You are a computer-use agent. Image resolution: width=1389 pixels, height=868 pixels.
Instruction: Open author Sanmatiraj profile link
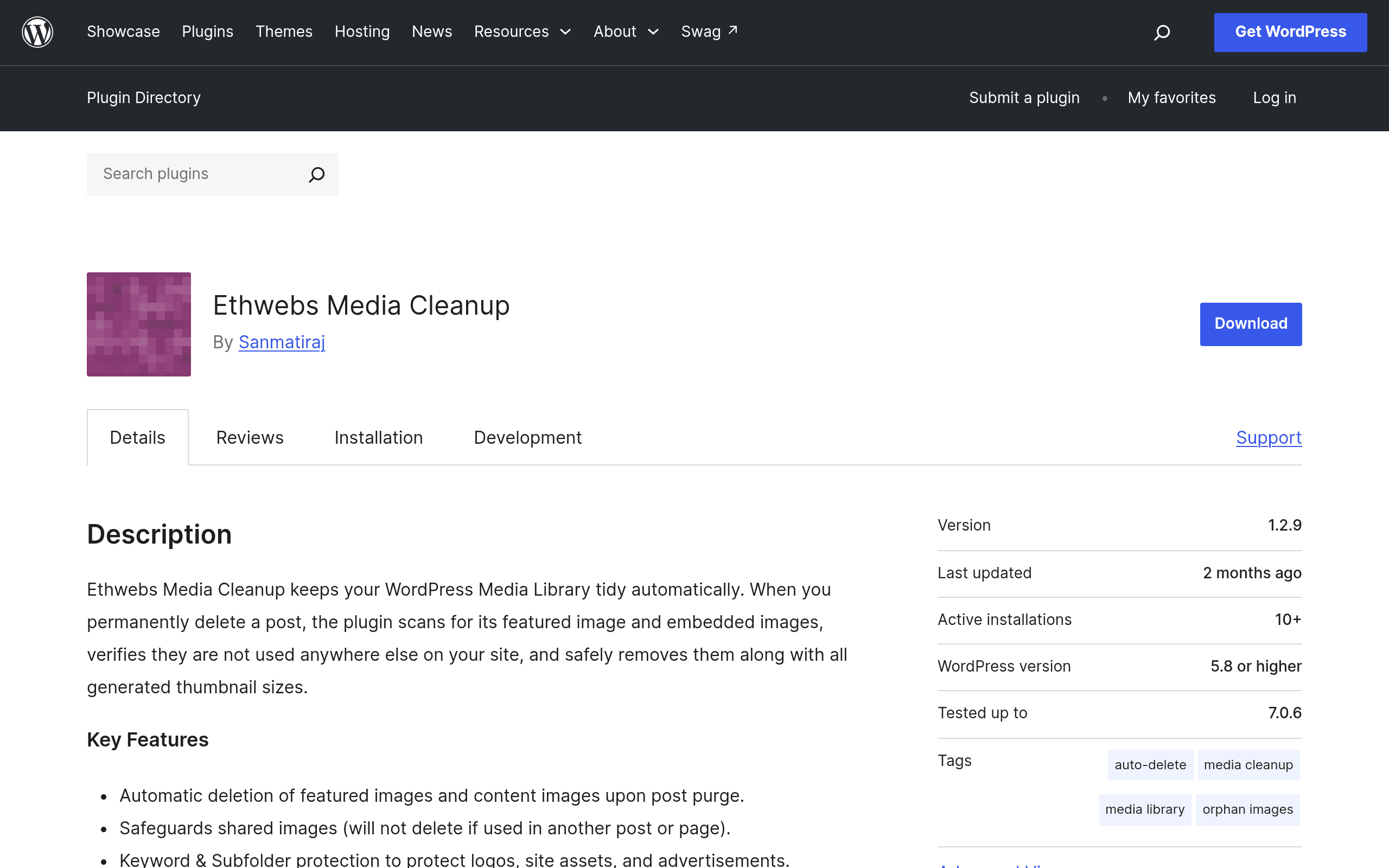coord(282,342)
